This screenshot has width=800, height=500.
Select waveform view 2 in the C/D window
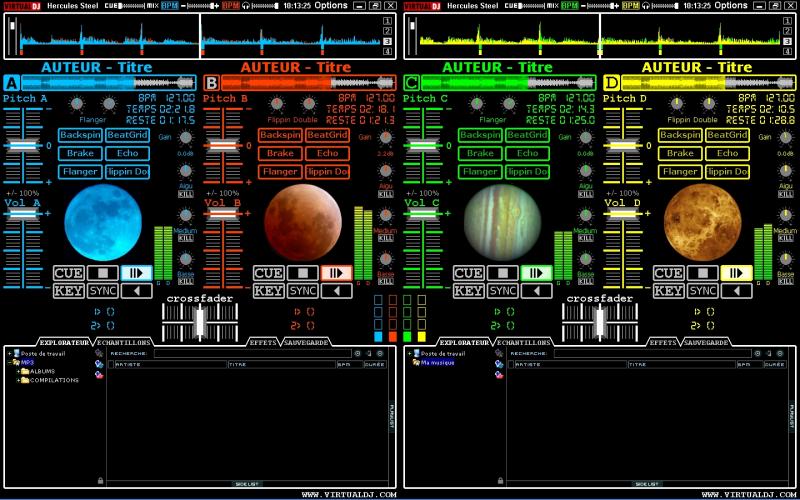(x=788, y=31)
